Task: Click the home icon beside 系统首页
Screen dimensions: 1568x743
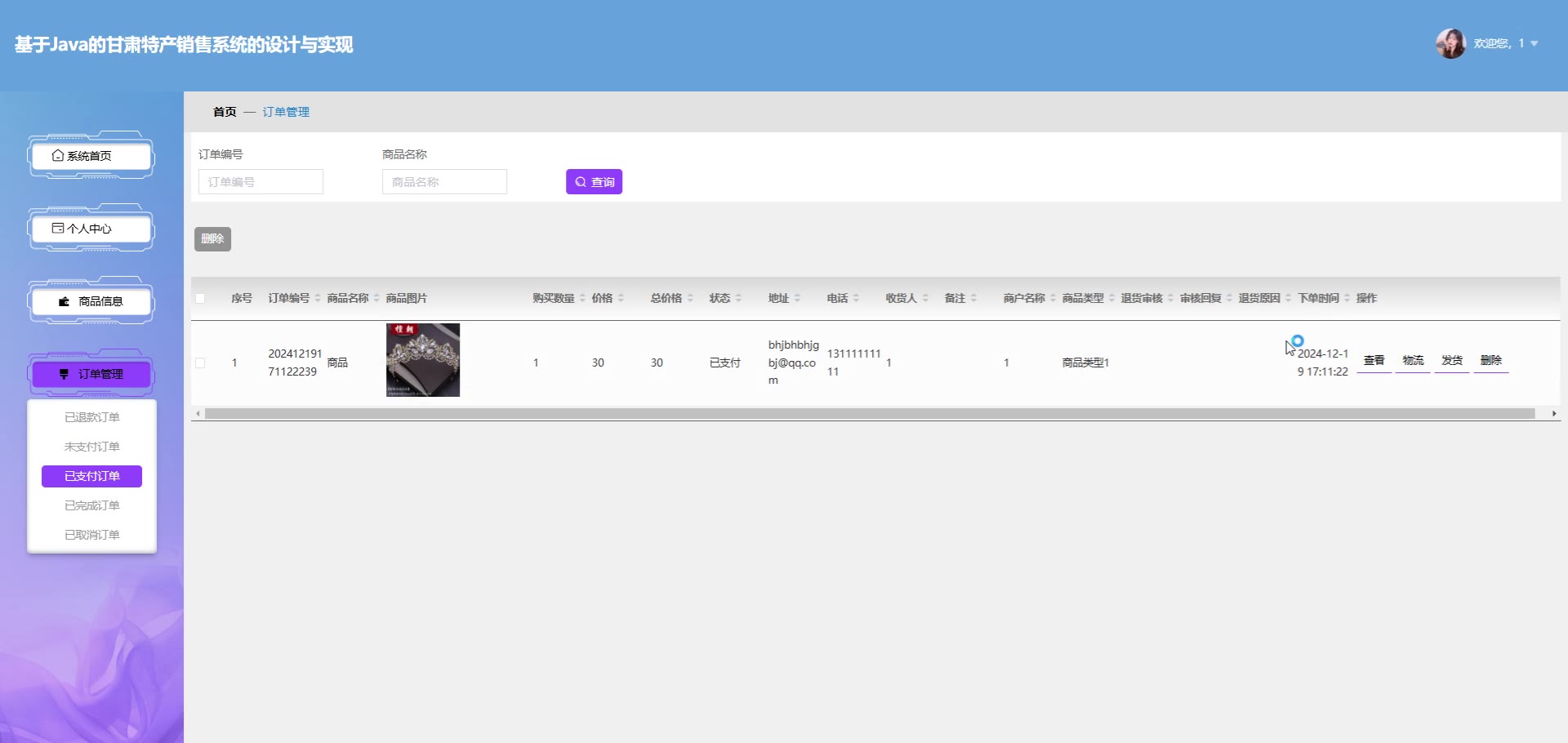Action: click(x=57, y=156)
